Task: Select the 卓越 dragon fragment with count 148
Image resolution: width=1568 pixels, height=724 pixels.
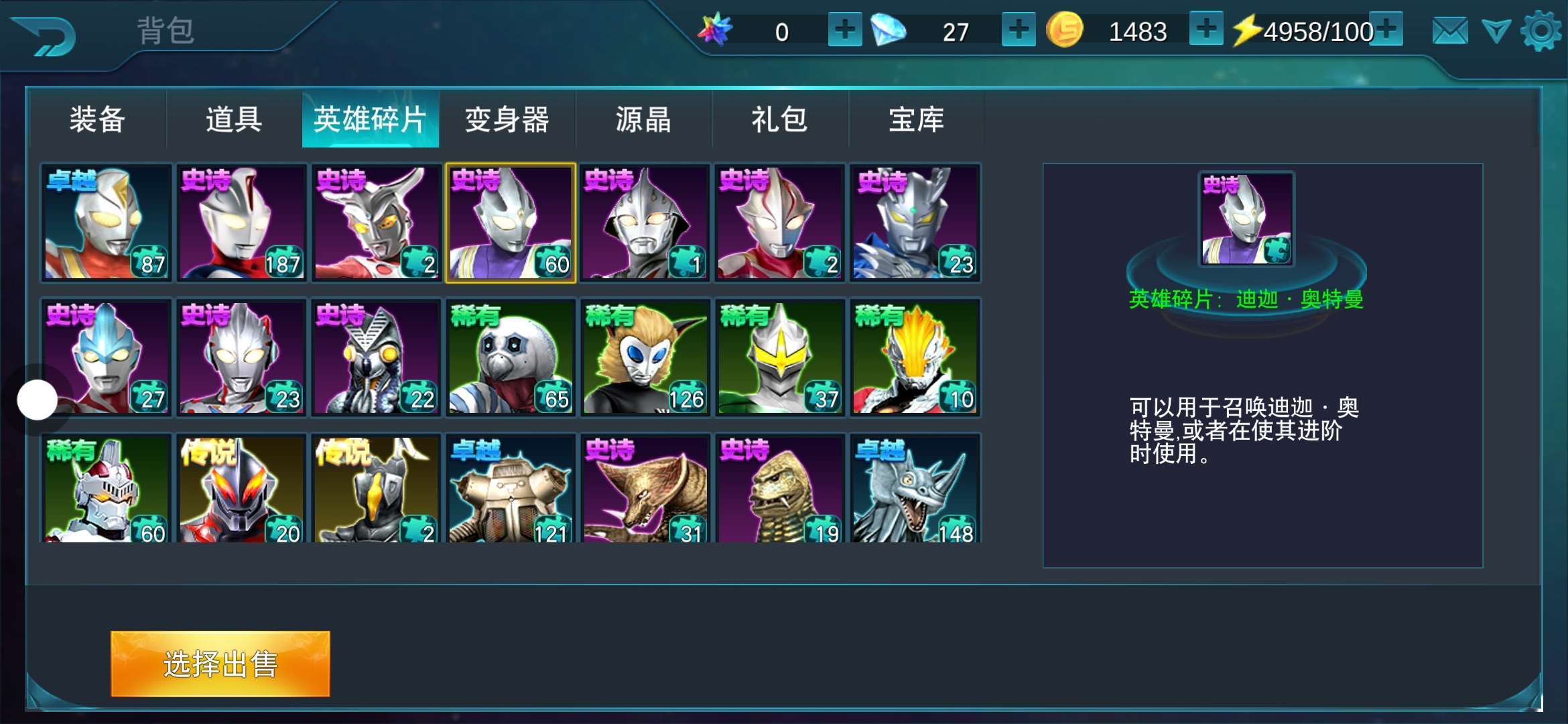Action: [x=915, y=489]
